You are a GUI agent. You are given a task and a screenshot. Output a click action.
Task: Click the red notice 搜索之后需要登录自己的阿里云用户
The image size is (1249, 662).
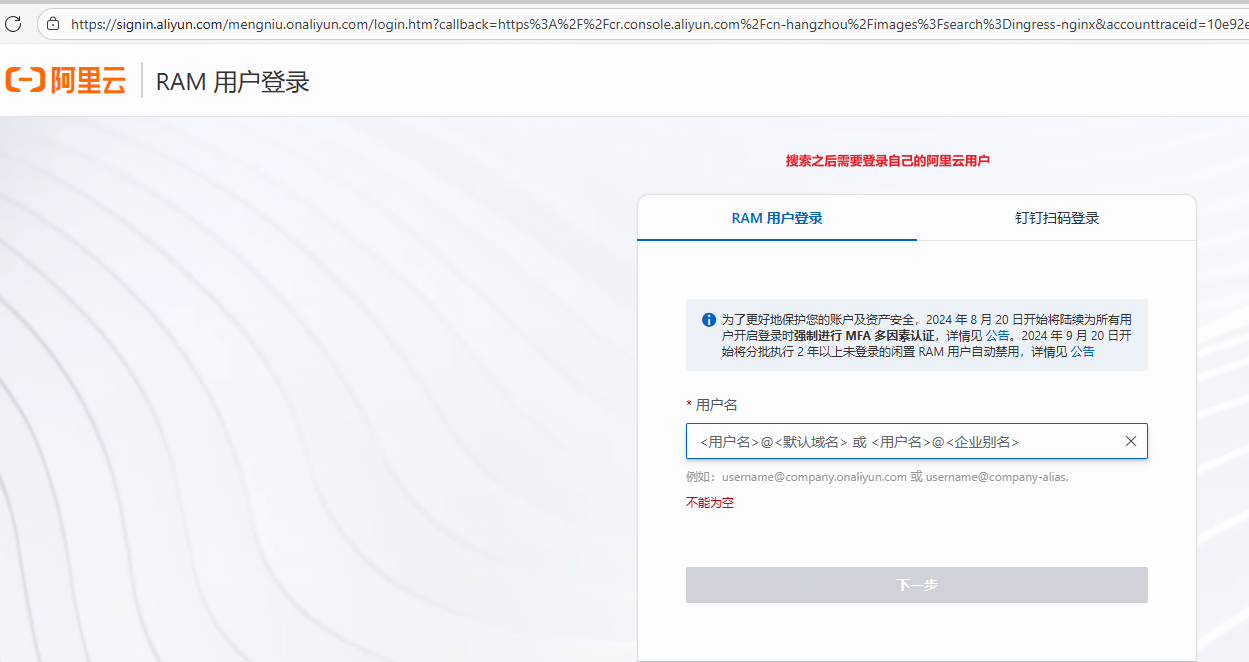click(x=888, y=160)
